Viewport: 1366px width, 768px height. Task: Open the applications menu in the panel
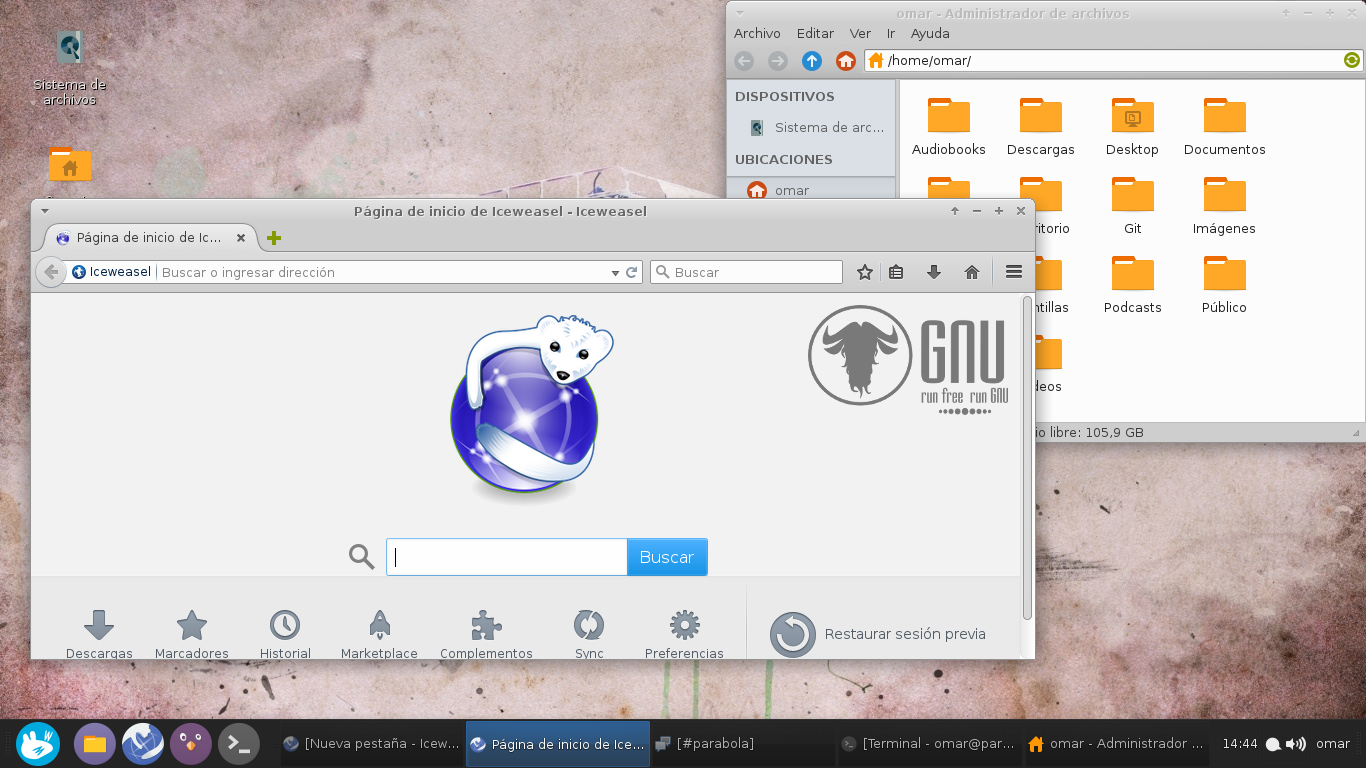point(38,744)
